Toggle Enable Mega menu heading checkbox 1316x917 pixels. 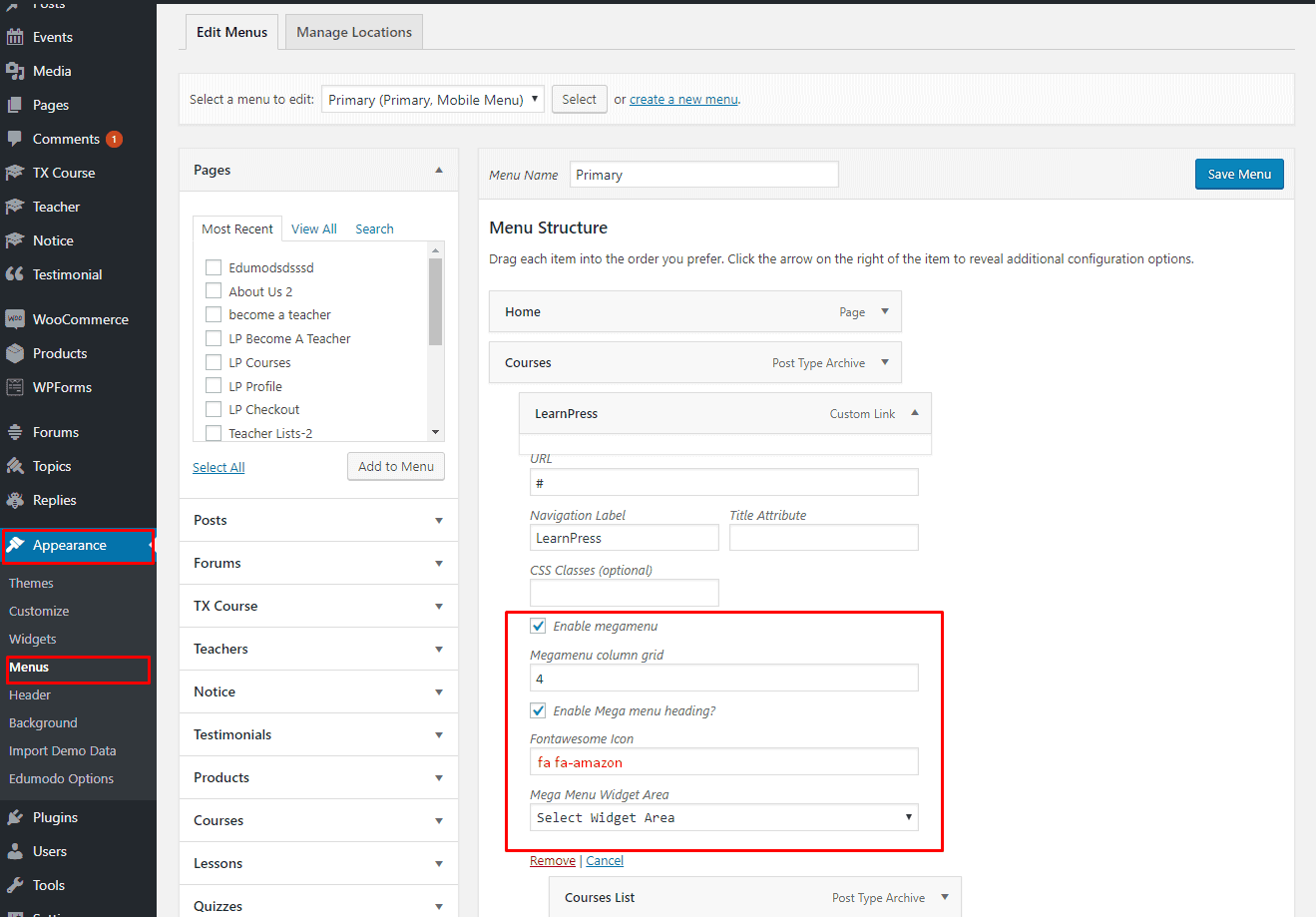click(x=539, y=710)
